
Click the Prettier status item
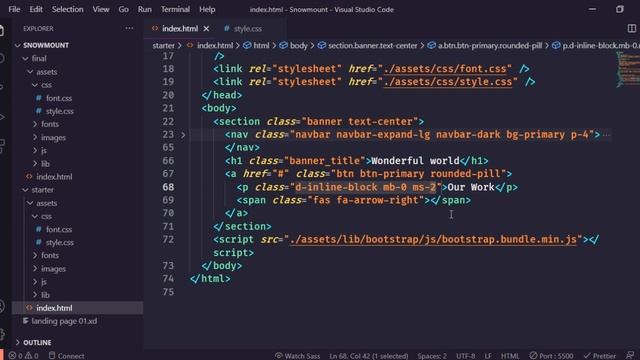600,356
